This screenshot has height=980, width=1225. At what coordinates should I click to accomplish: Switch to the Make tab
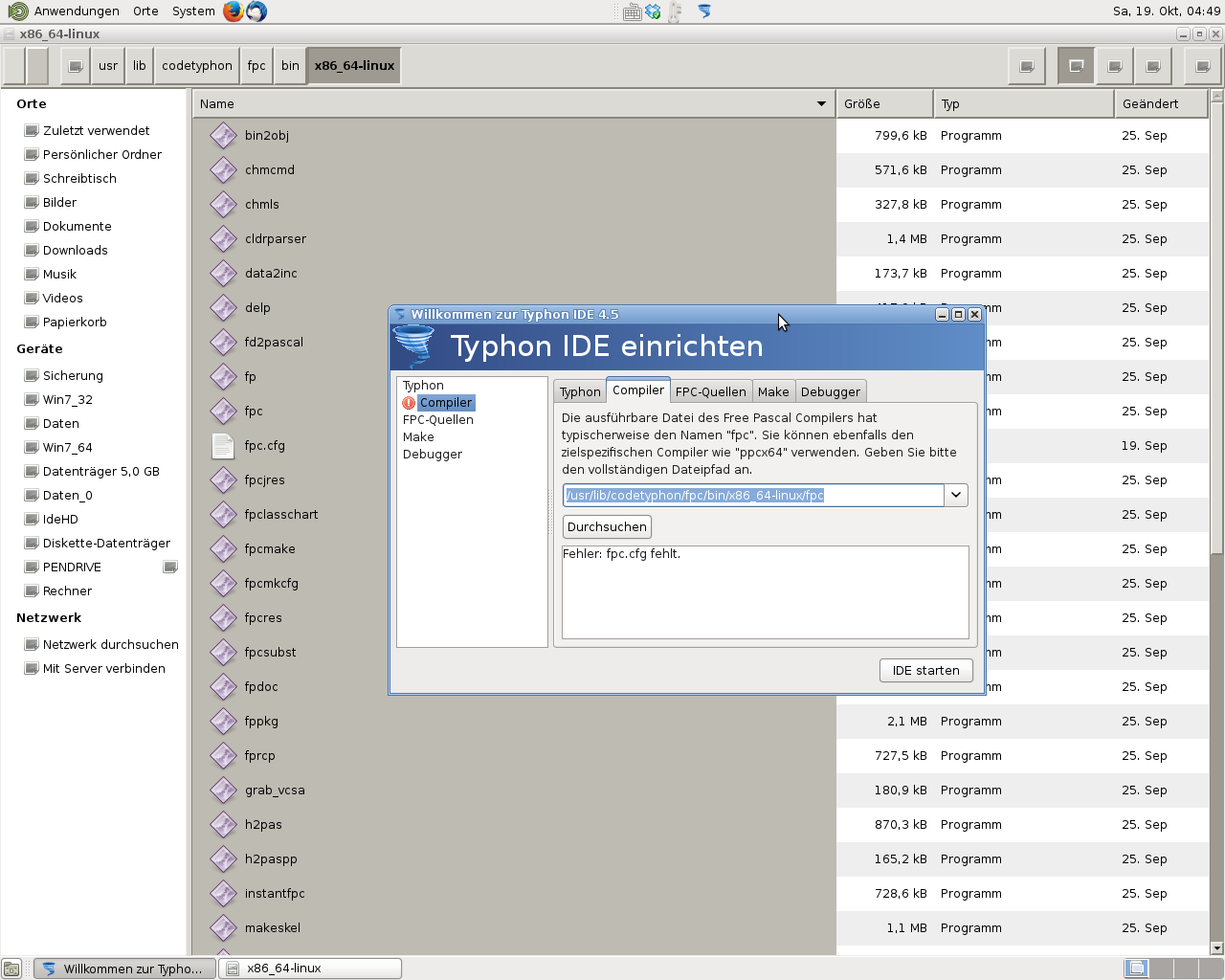coord(773,391)
